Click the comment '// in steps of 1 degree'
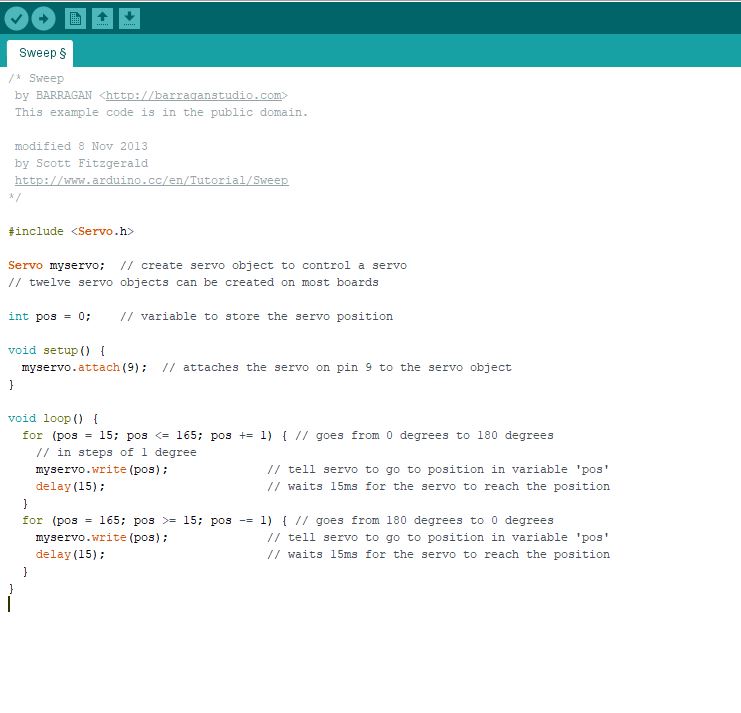Screen dimensions: 741x713 coord(116,453)
